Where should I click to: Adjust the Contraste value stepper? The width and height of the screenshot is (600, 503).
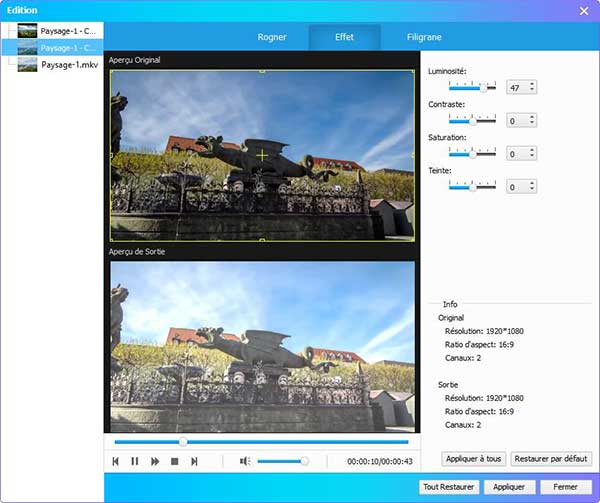[x=532, y=121]
